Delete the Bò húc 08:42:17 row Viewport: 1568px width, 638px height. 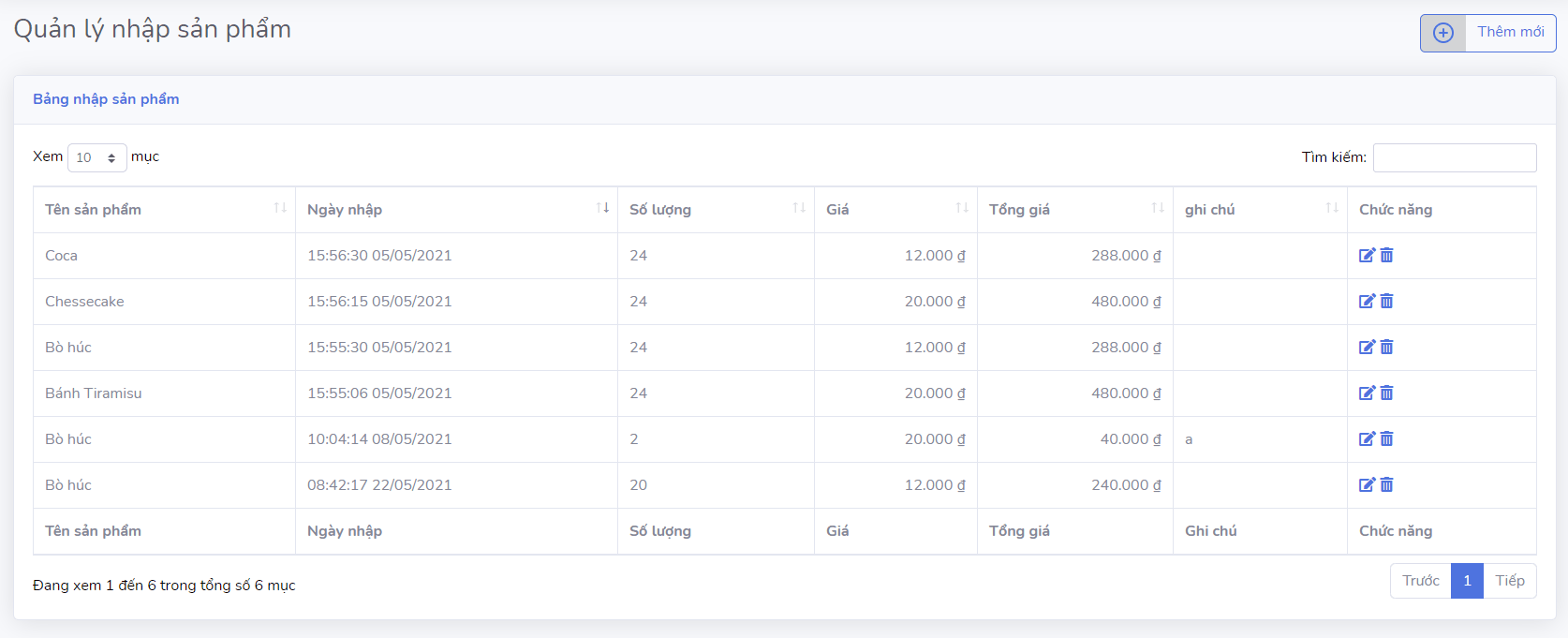[1386, 484]
